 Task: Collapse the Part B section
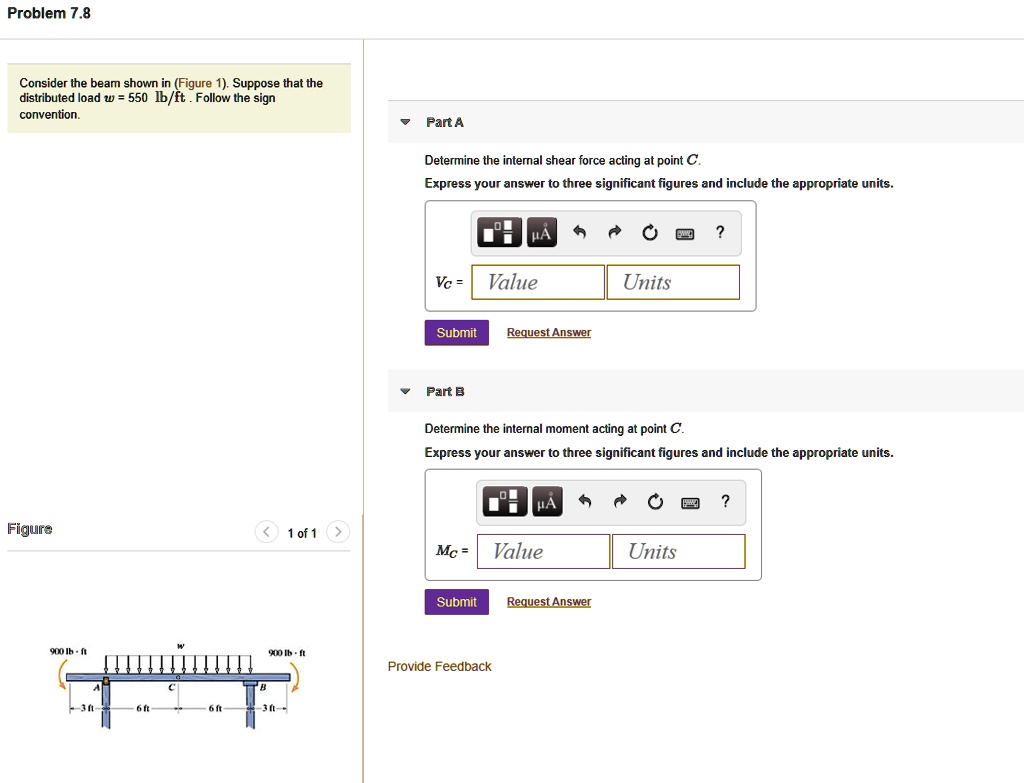[404, 391]
